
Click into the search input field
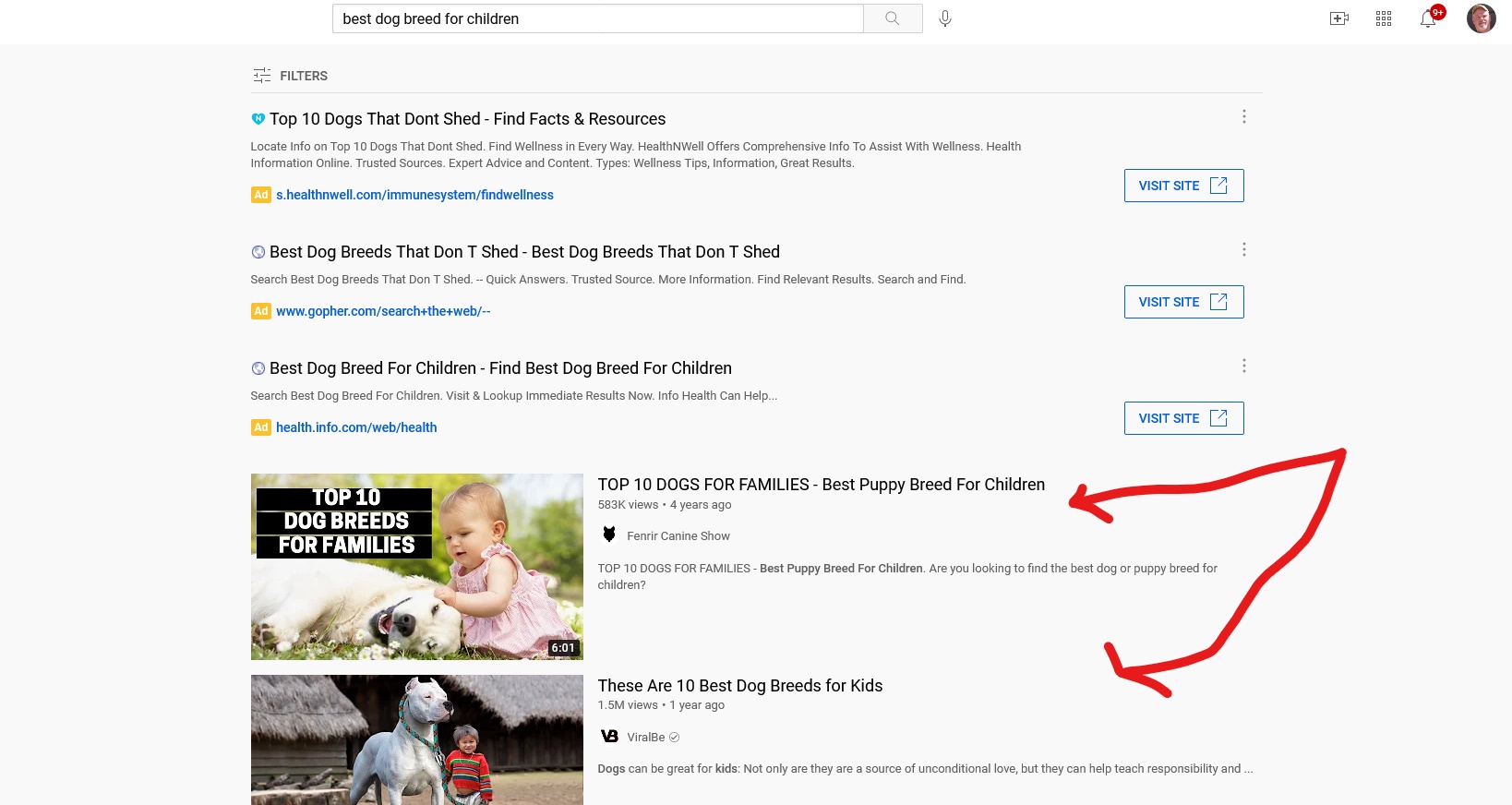598,18
